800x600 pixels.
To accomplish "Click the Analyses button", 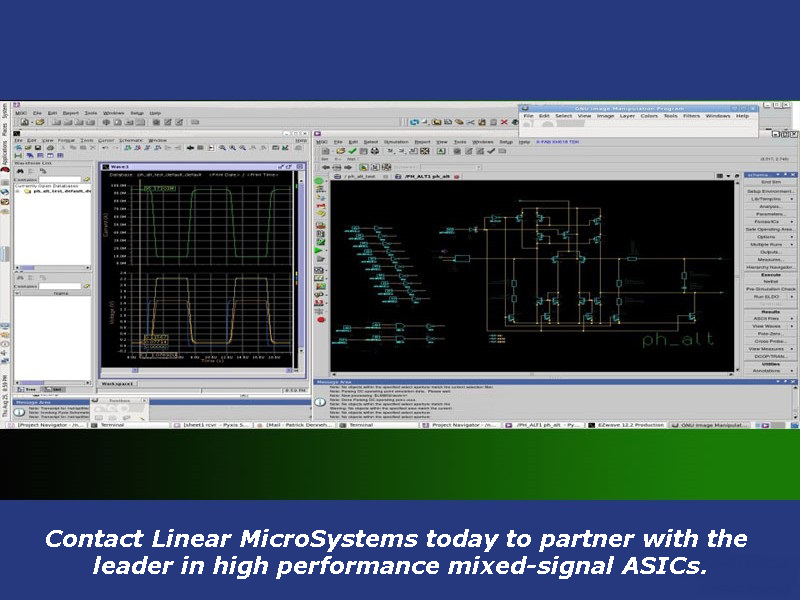I will coord(770,207).
